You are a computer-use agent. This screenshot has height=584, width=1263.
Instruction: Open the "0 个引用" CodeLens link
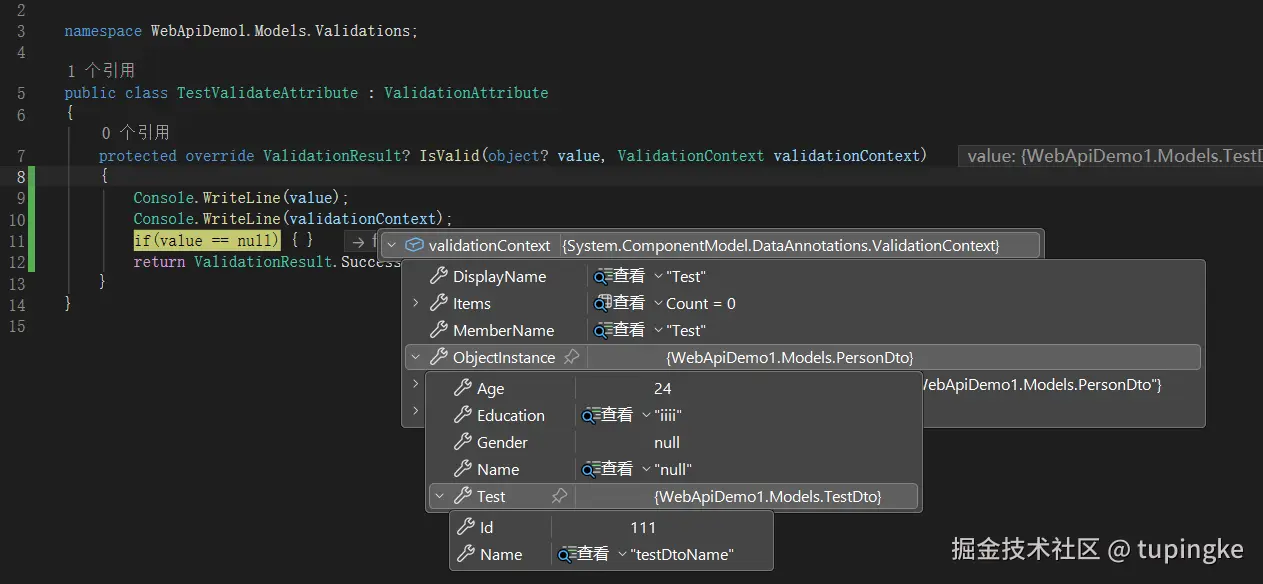click(135, 133)
